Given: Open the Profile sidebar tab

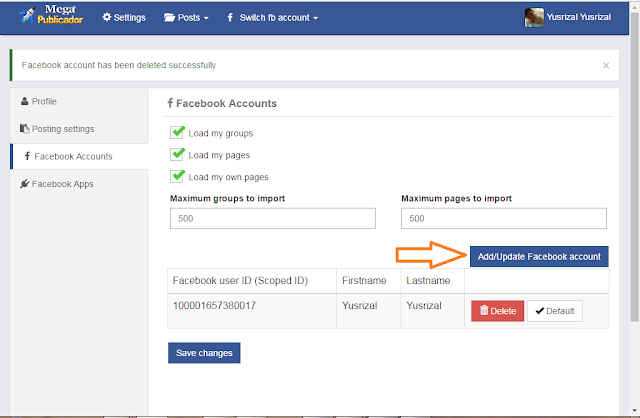Looking at the screenshot, I should pyautogui.click(x=79, y=101).
